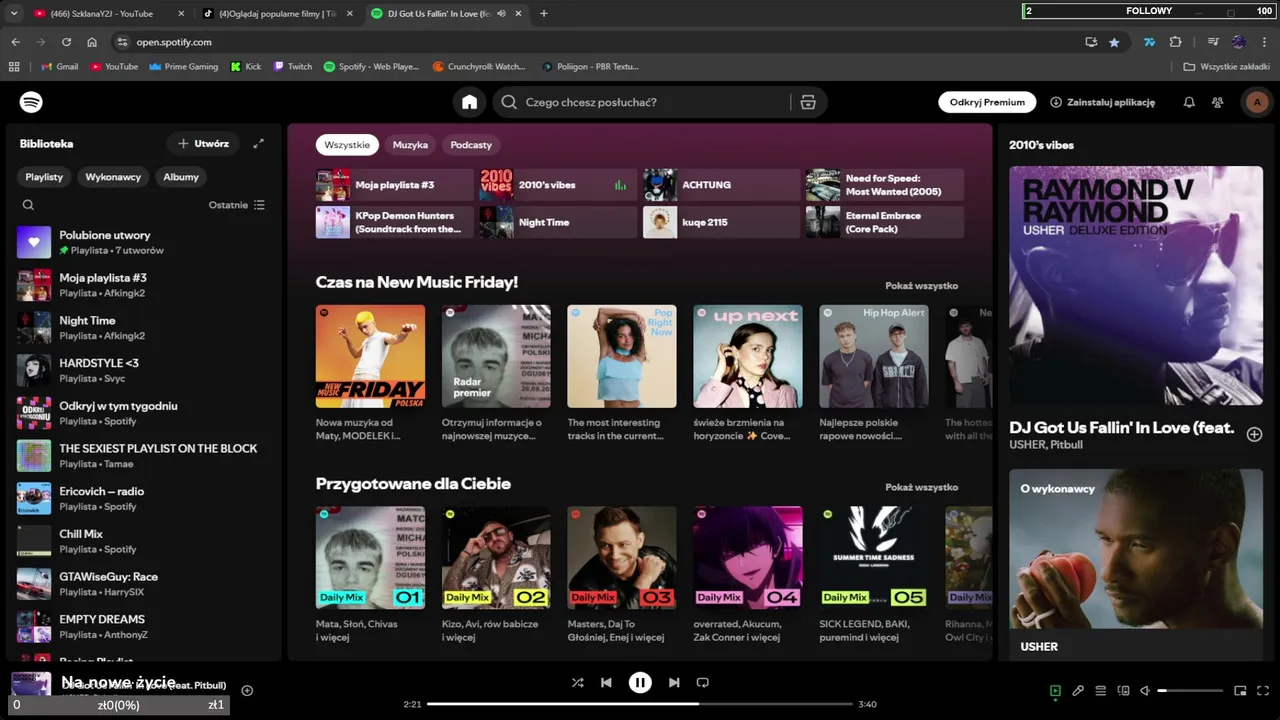Select the Podcasty filter chip
Screen dimensions: 1280x720
click(471, 145)
